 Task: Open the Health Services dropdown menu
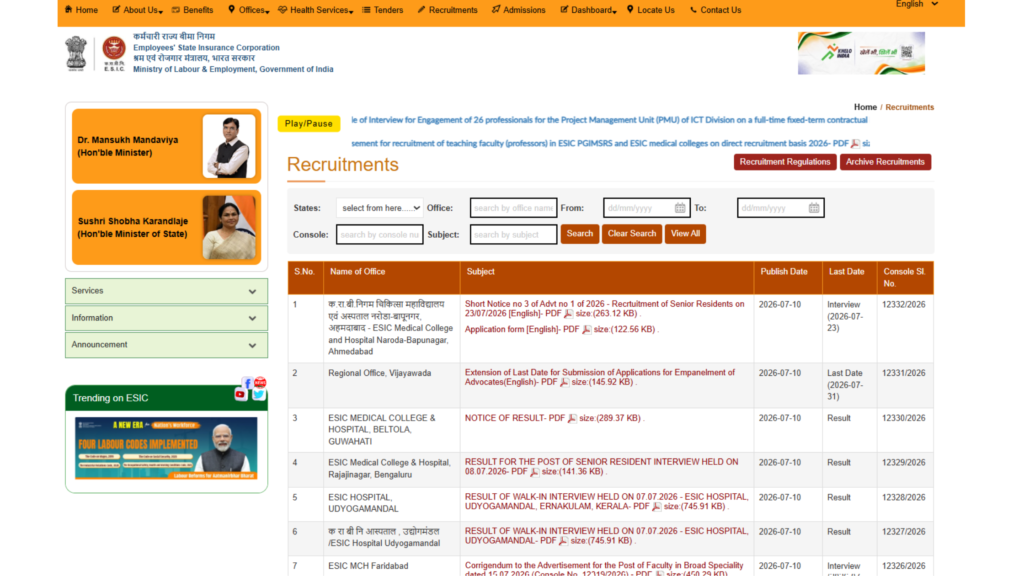click(x=315, y=10)
